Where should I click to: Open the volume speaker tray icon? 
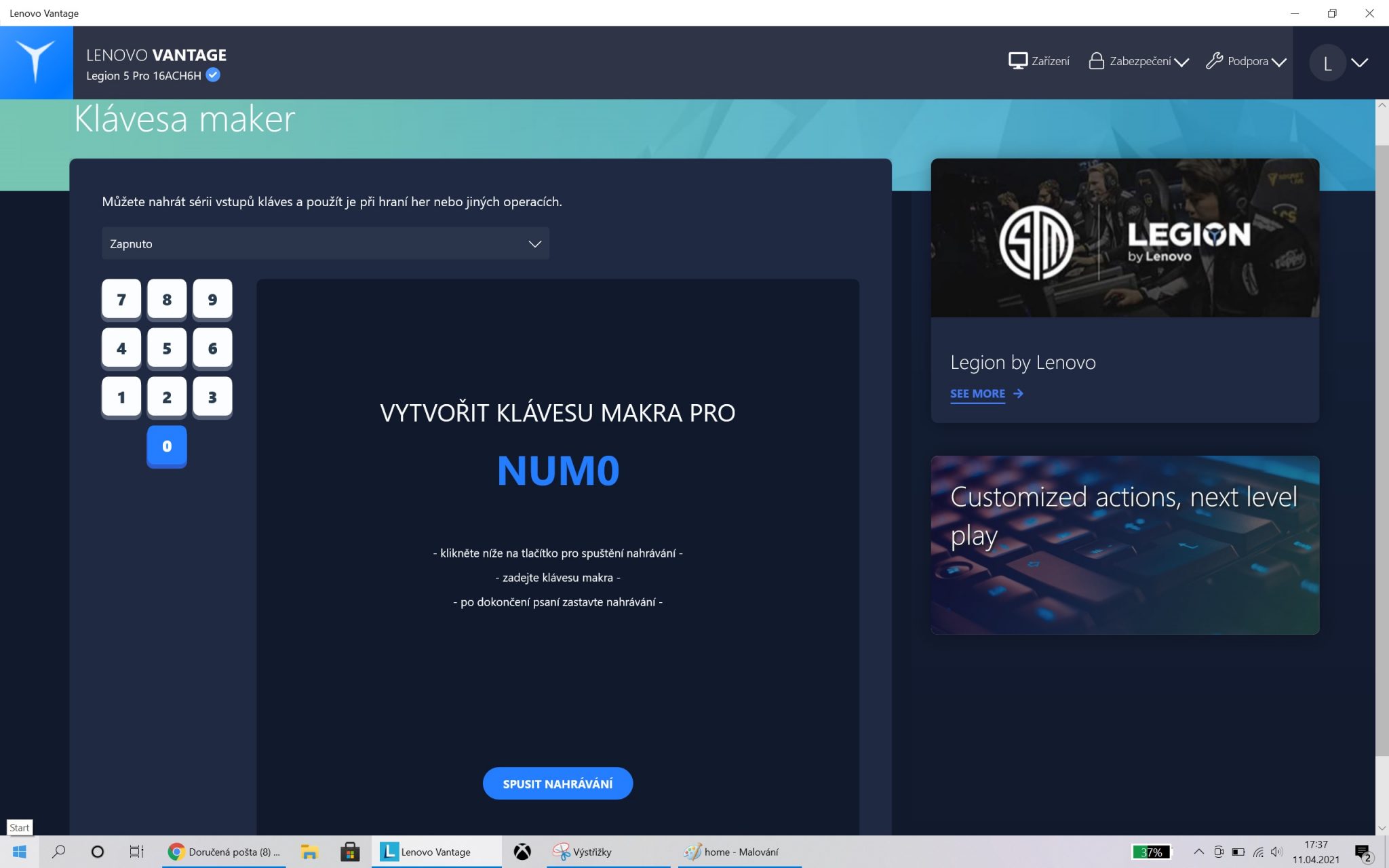[1277, 852]
